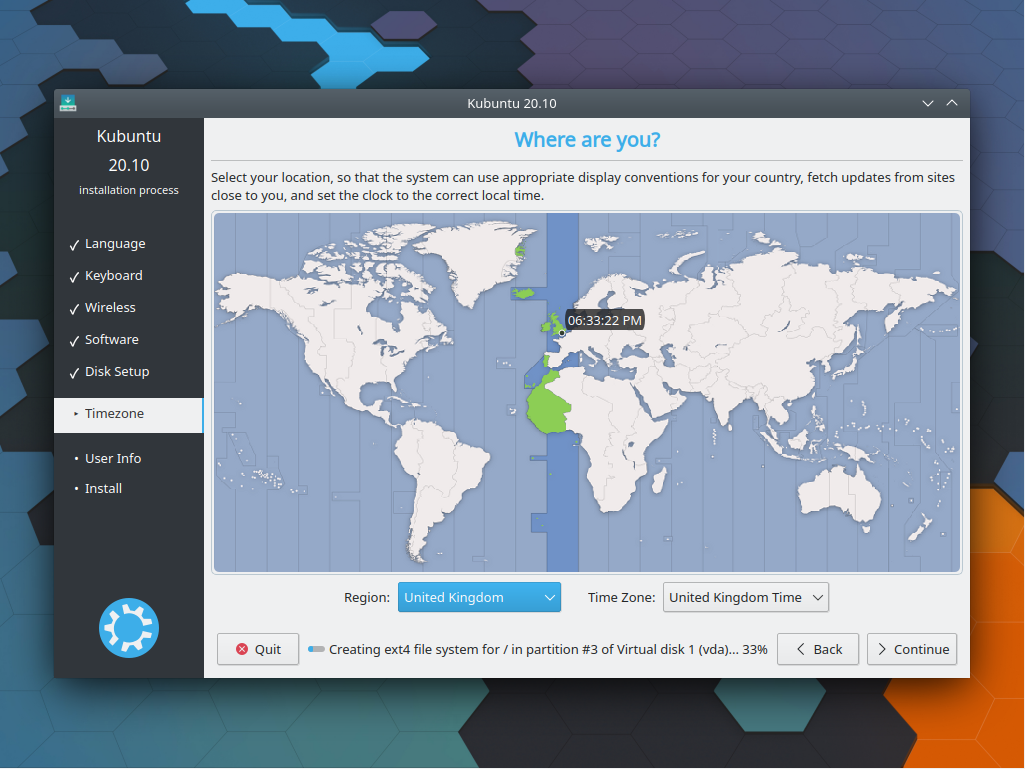Click the 'Where are you?' heading
The image size is (1025, 769).
[x=587, y=139]
